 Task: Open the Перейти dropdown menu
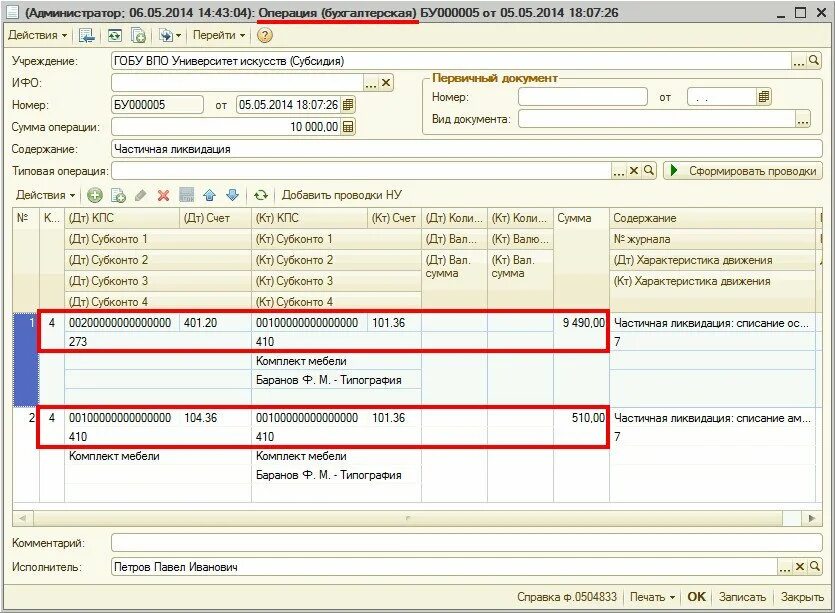tap(219, 36)
